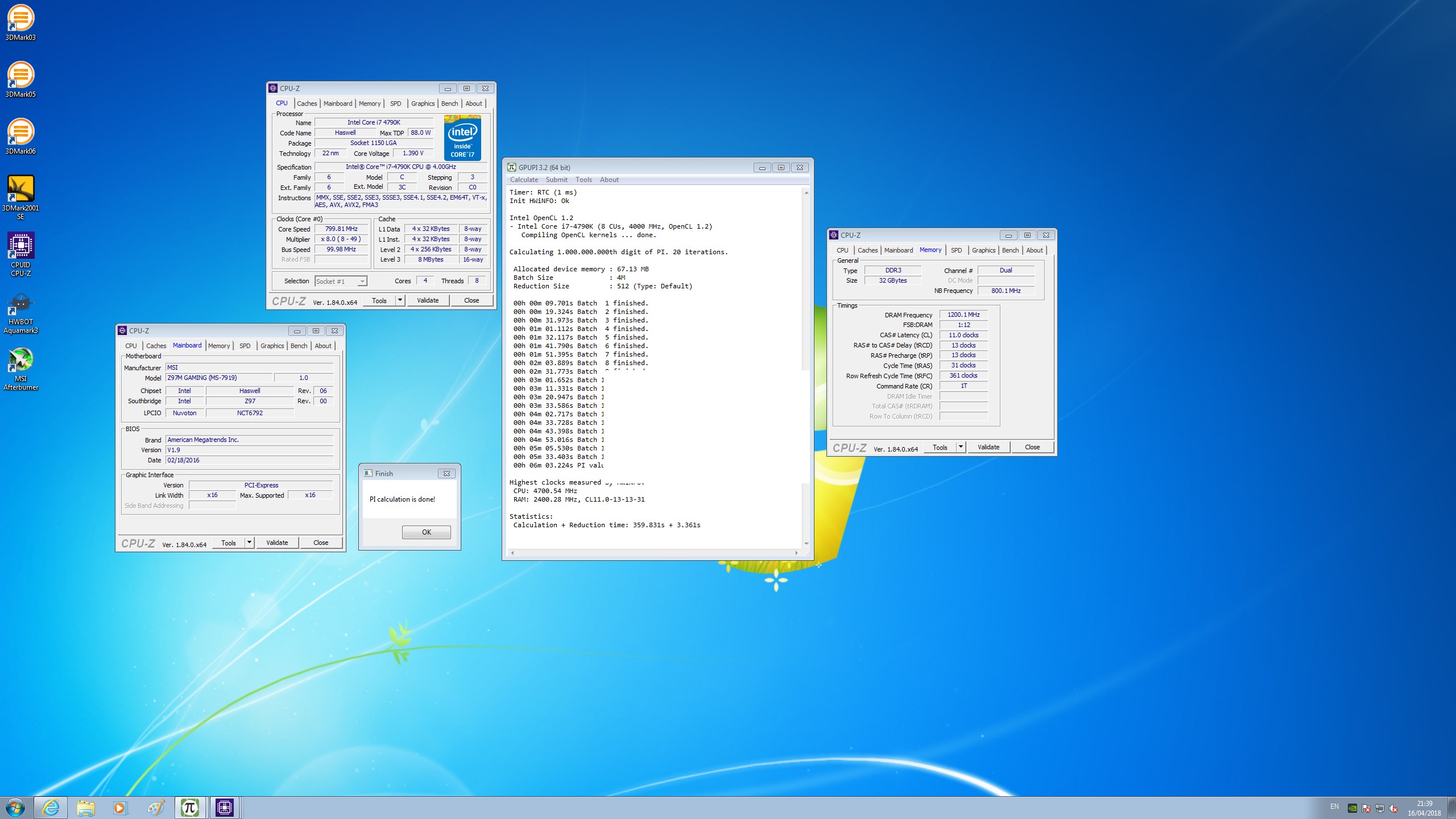
Task: Open muted volume speaker tray icon
Action: [1393, 808]
